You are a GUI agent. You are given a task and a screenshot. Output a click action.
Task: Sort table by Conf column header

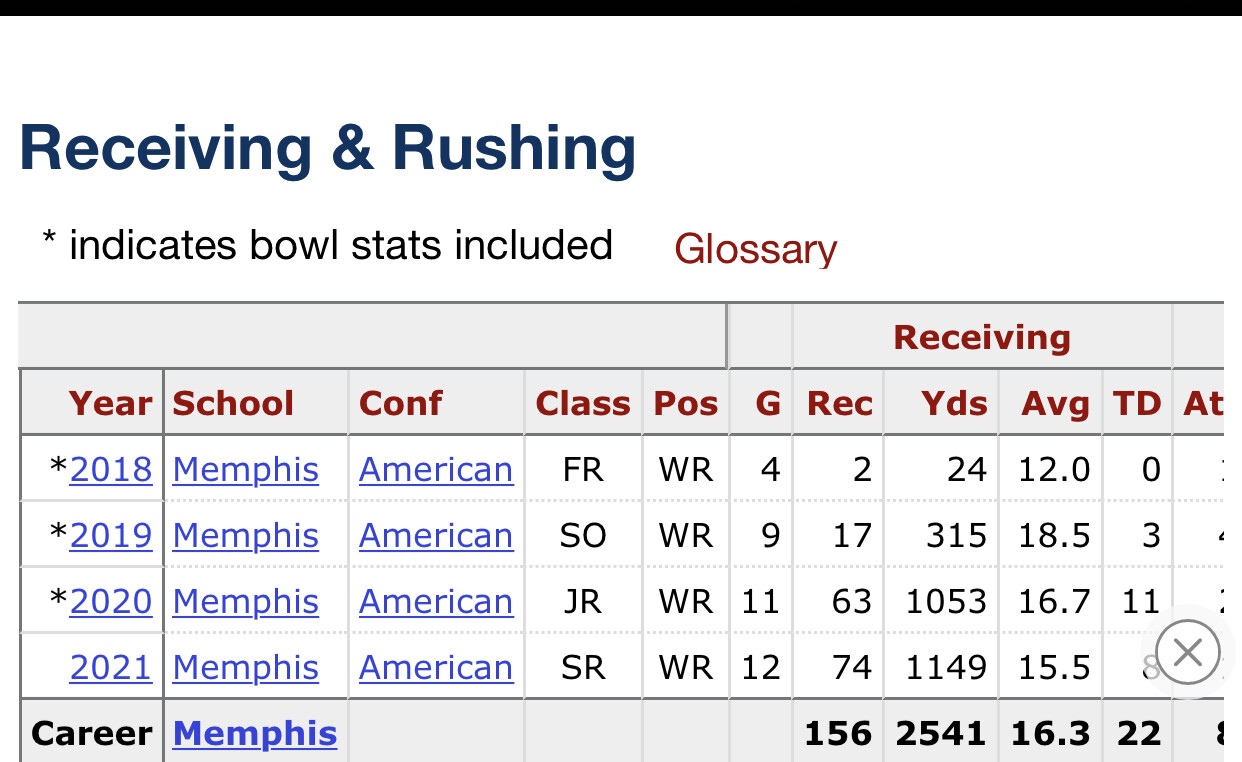pyautogui.click(x=400, y=403)
